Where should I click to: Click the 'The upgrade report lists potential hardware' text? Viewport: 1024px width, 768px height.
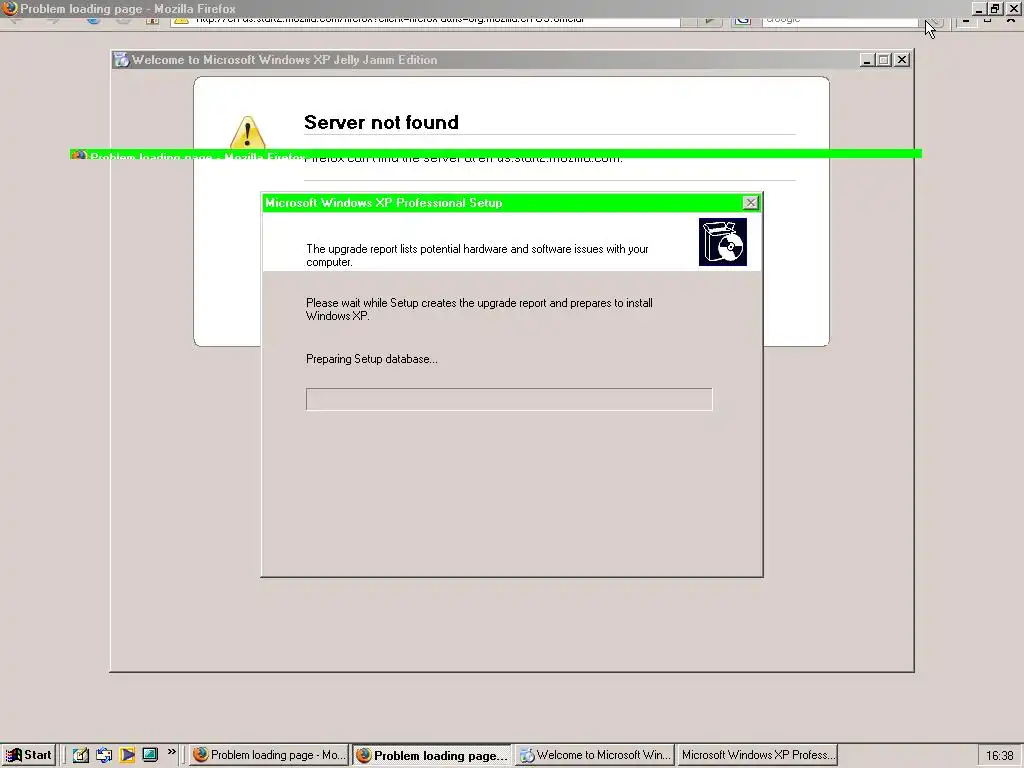pyautogui.click(x=477, y=255)
